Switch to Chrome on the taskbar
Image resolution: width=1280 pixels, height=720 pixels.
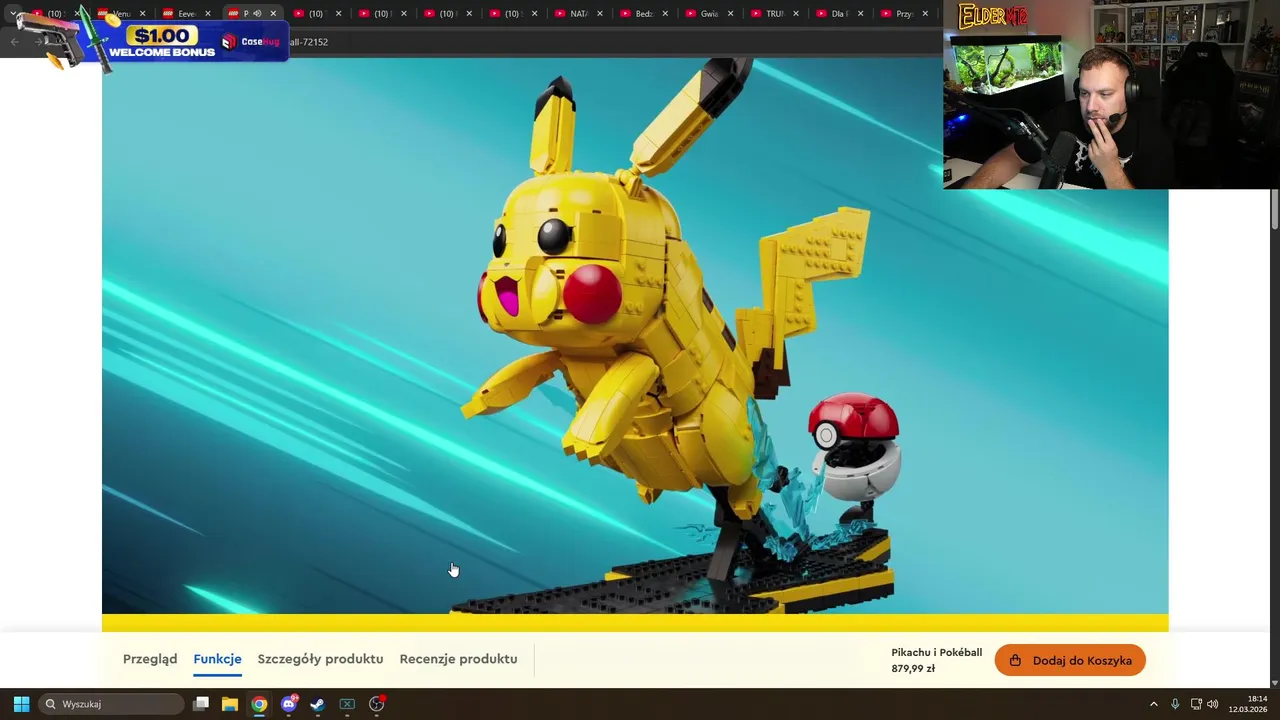coord(259,704)
